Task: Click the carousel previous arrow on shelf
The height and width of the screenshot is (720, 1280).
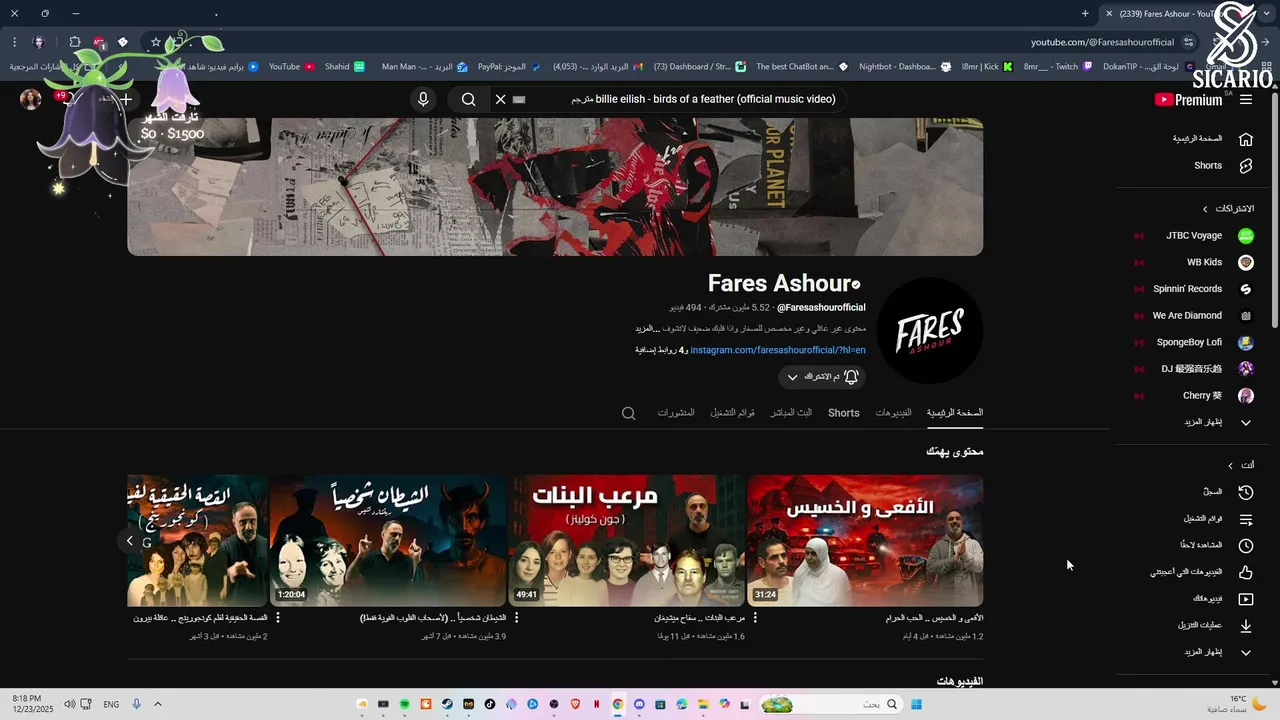Action: (x=129, y=541)
